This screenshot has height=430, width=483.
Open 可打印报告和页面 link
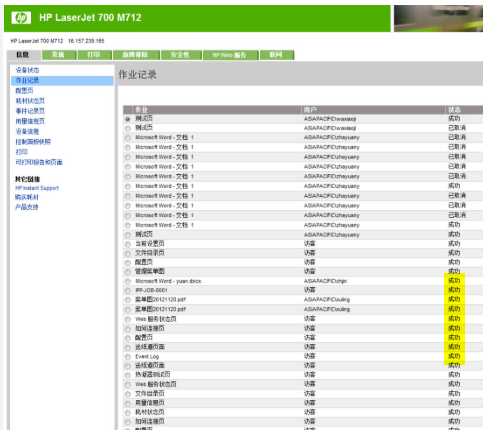[39, 162]
